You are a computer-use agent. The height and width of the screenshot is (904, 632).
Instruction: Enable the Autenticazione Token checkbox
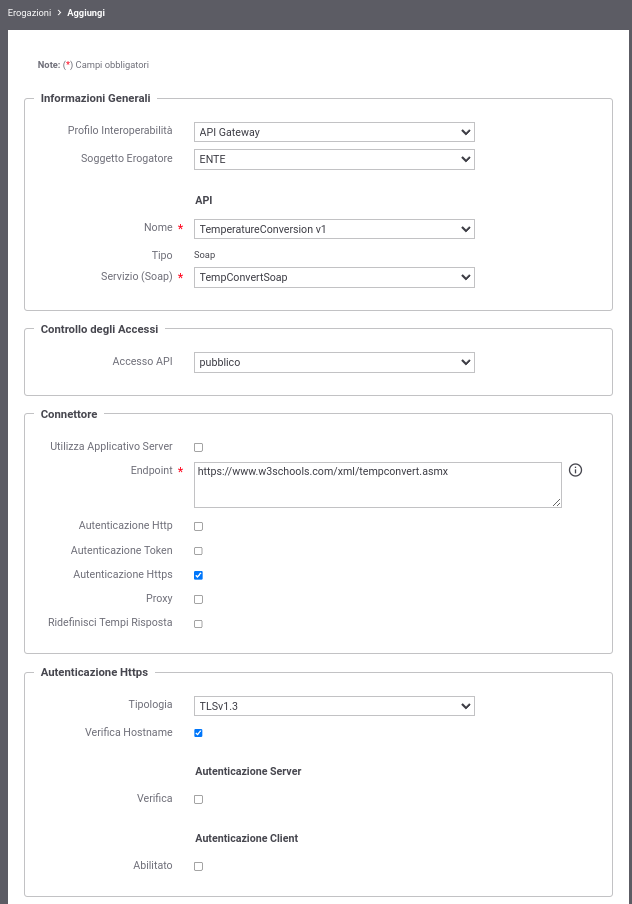198,551
